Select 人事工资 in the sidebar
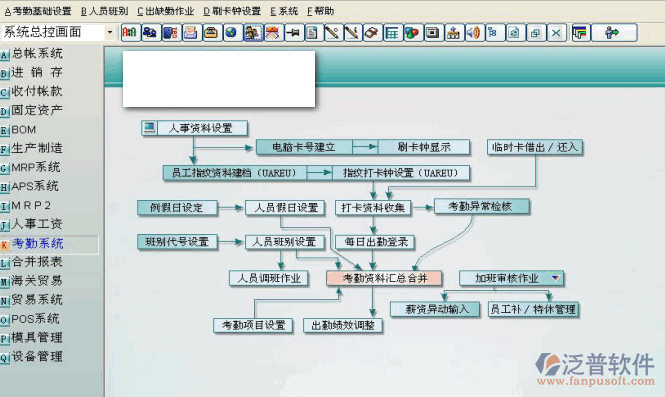Viewport: 665px width, 397px height. [x=37, y=224]
